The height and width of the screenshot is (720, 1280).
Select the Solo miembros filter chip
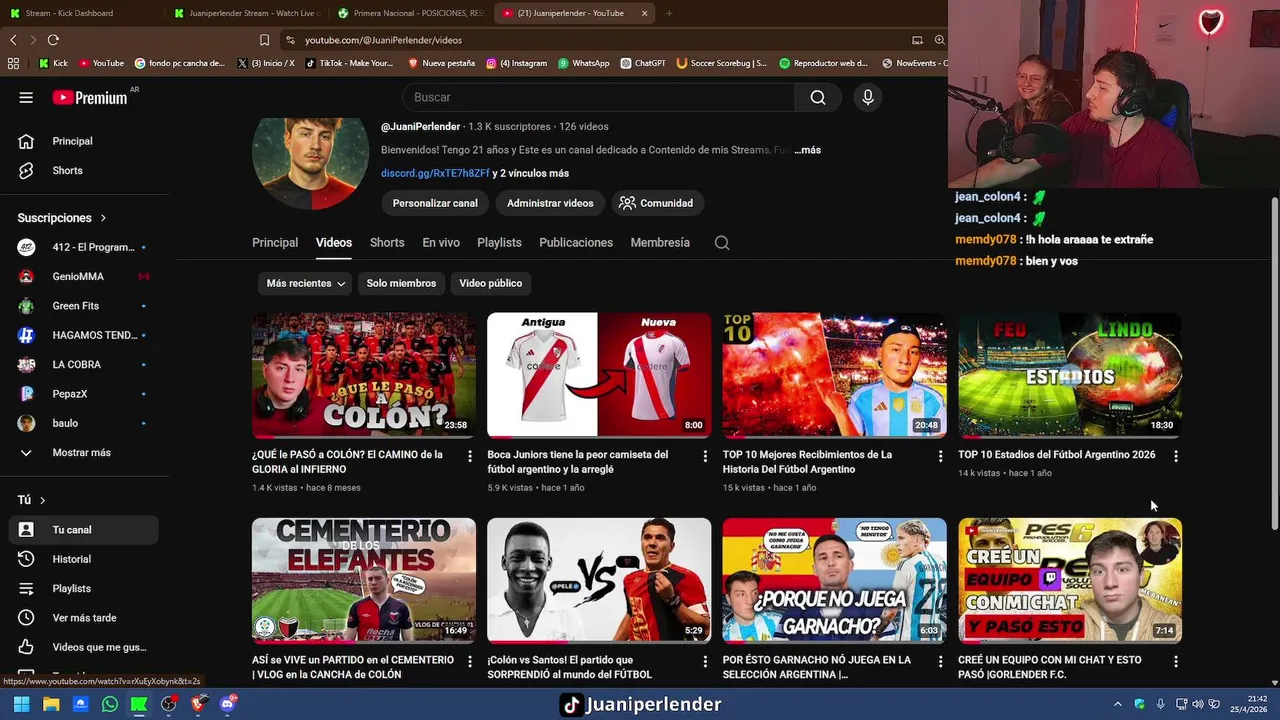pyautogui.click(x=401, y=283)
